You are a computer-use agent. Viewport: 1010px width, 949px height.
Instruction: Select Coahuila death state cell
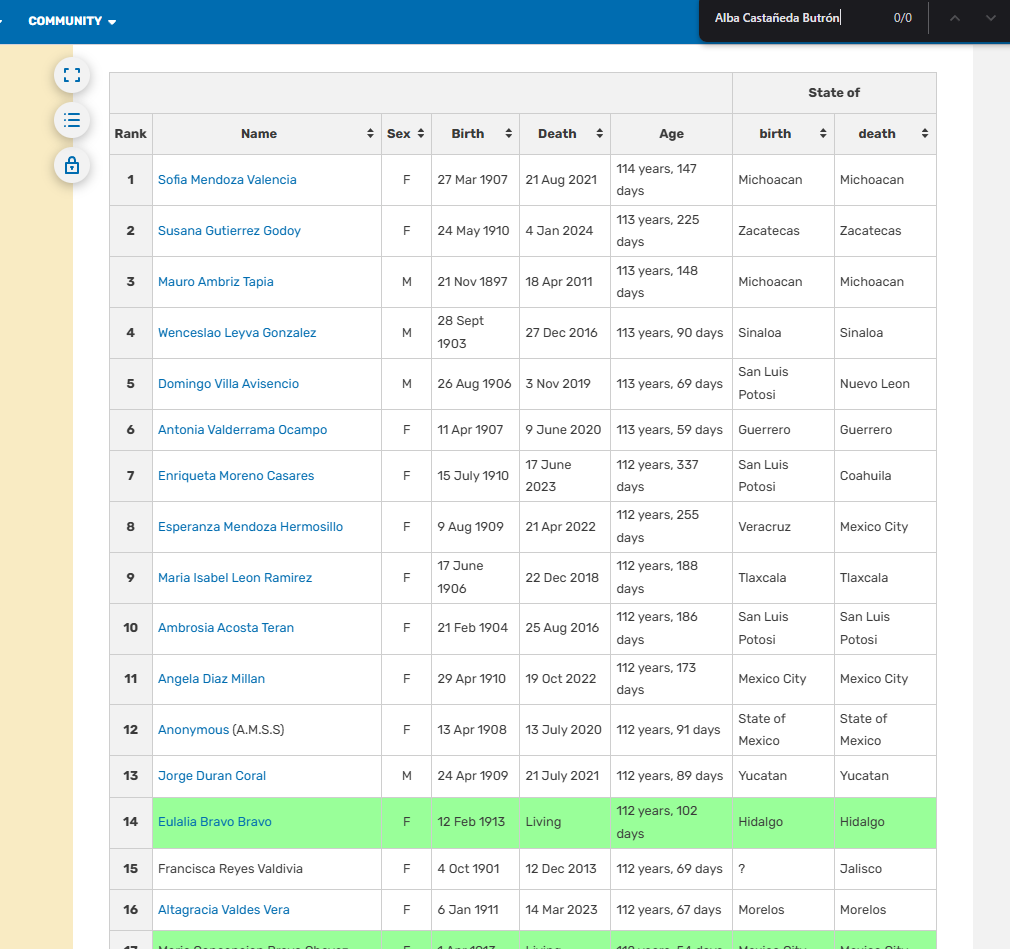point(885,475)
